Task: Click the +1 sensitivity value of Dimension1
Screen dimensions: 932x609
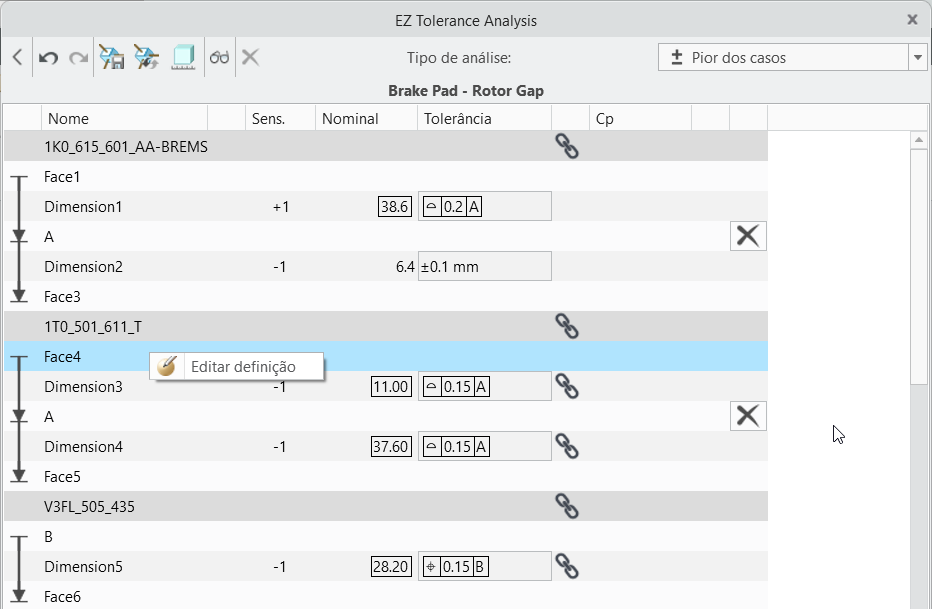Action: point(281,207)
